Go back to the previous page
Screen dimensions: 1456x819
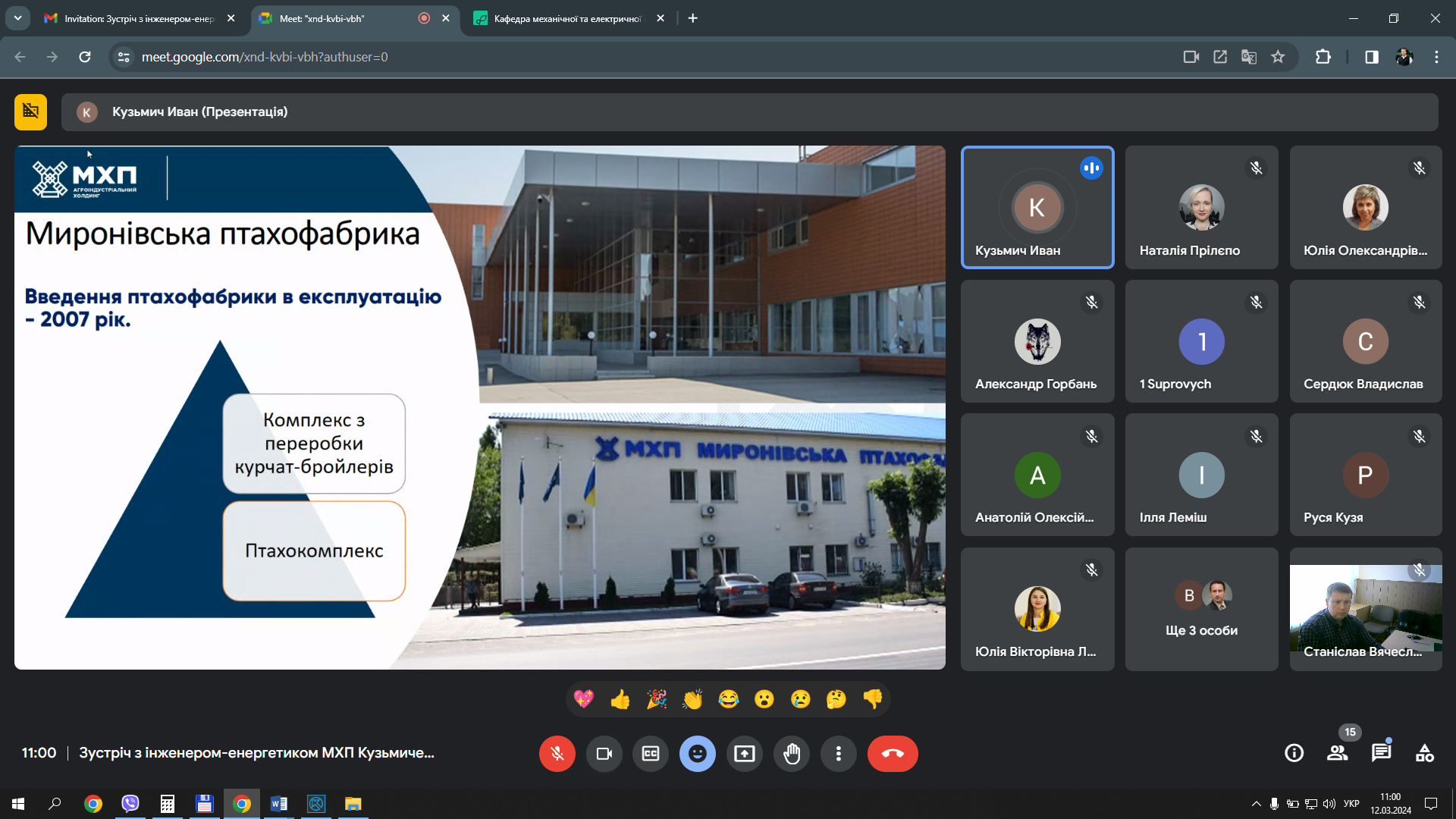coord(20,57)
